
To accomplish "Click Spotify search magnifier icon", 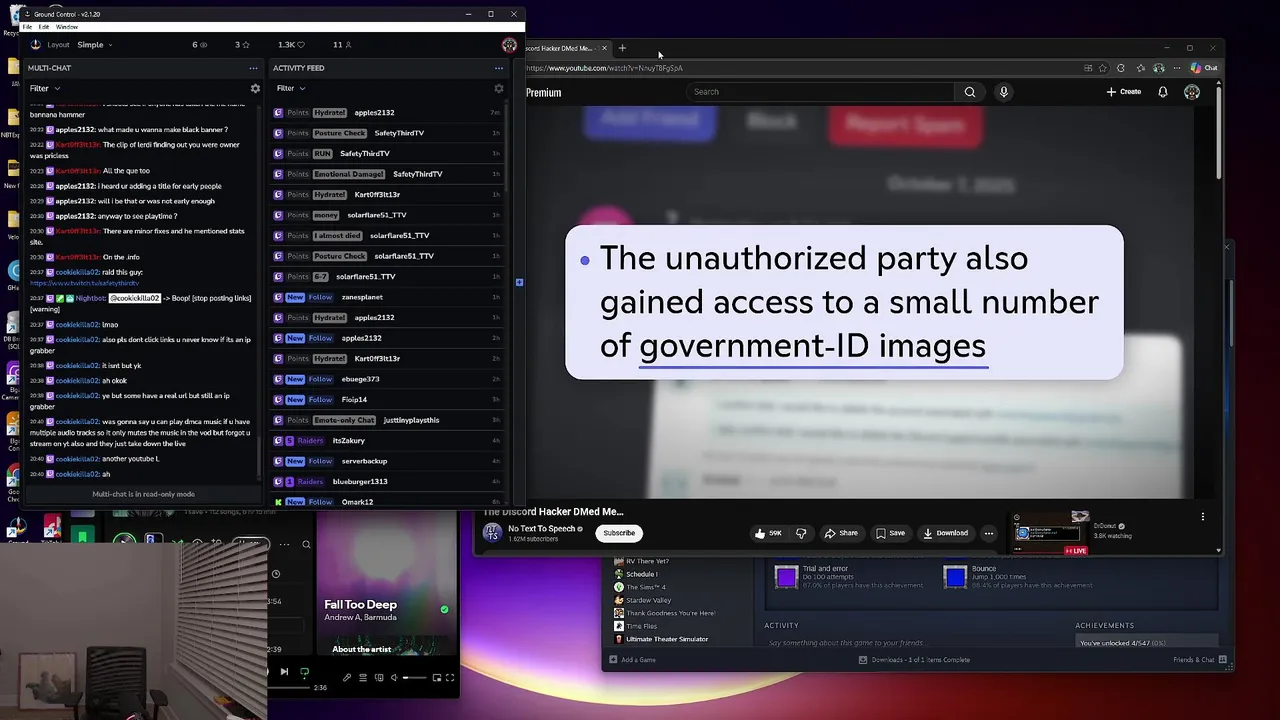I will coord(306,545).
